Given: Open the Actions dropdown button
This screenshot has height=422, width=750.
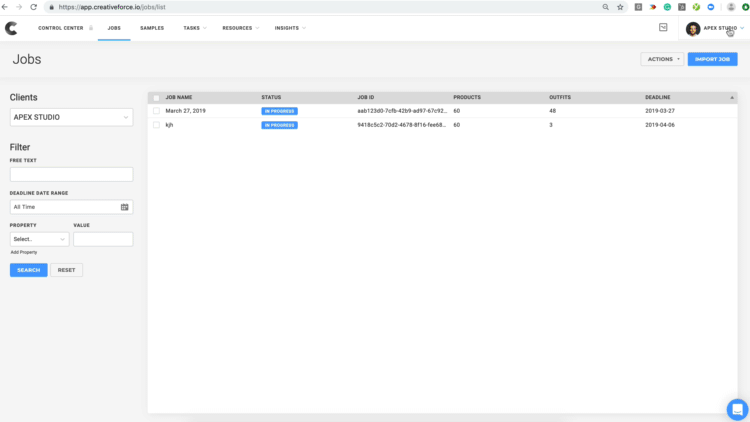Looking at the screenshot, I should point(662,59).
